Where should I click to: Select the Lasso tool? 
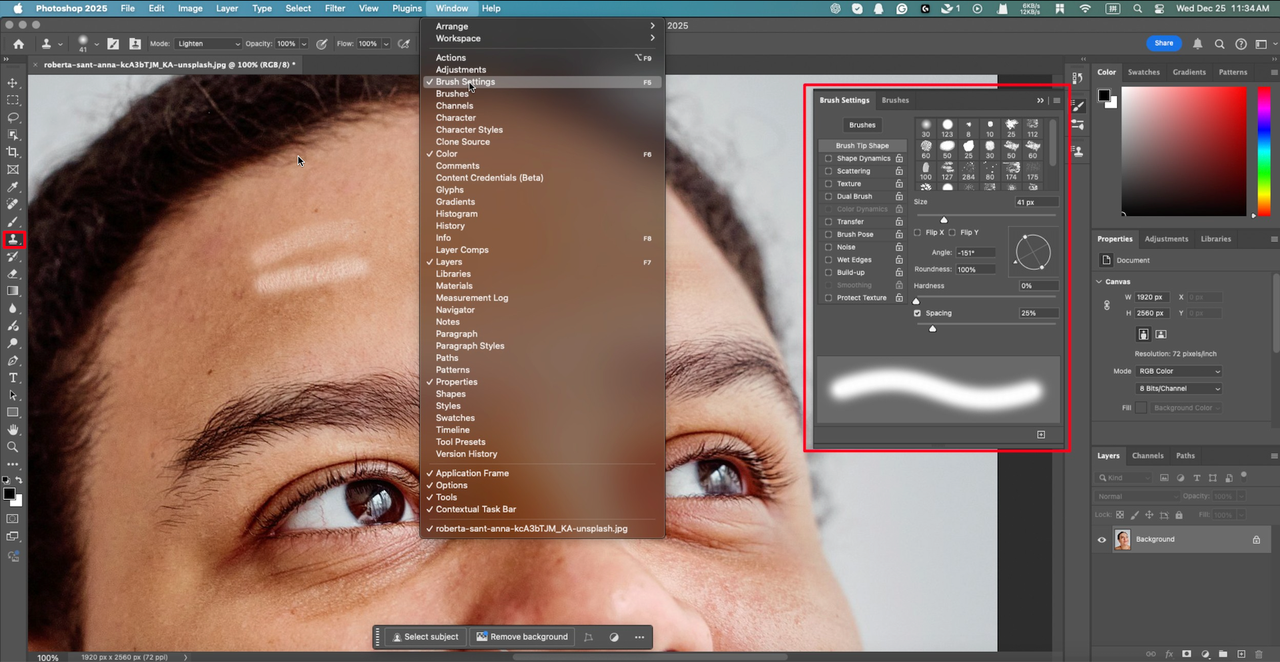[x=13, y=117]
